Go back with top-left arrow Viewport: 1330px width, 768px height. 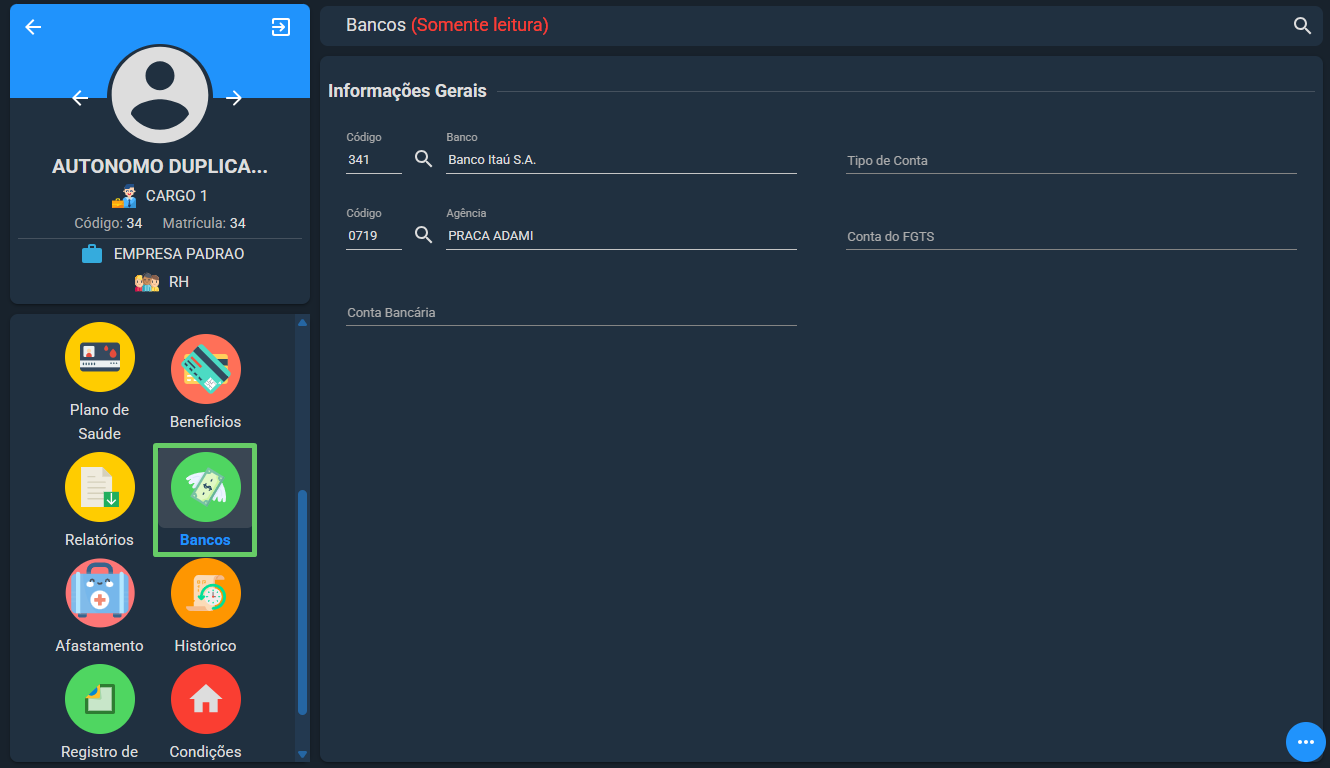(33, 27)
